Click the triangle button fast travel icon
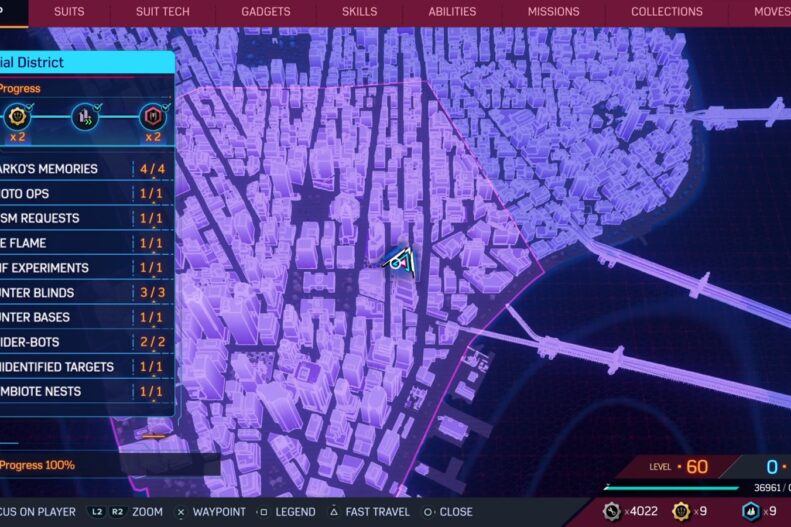 click(333, 512)
